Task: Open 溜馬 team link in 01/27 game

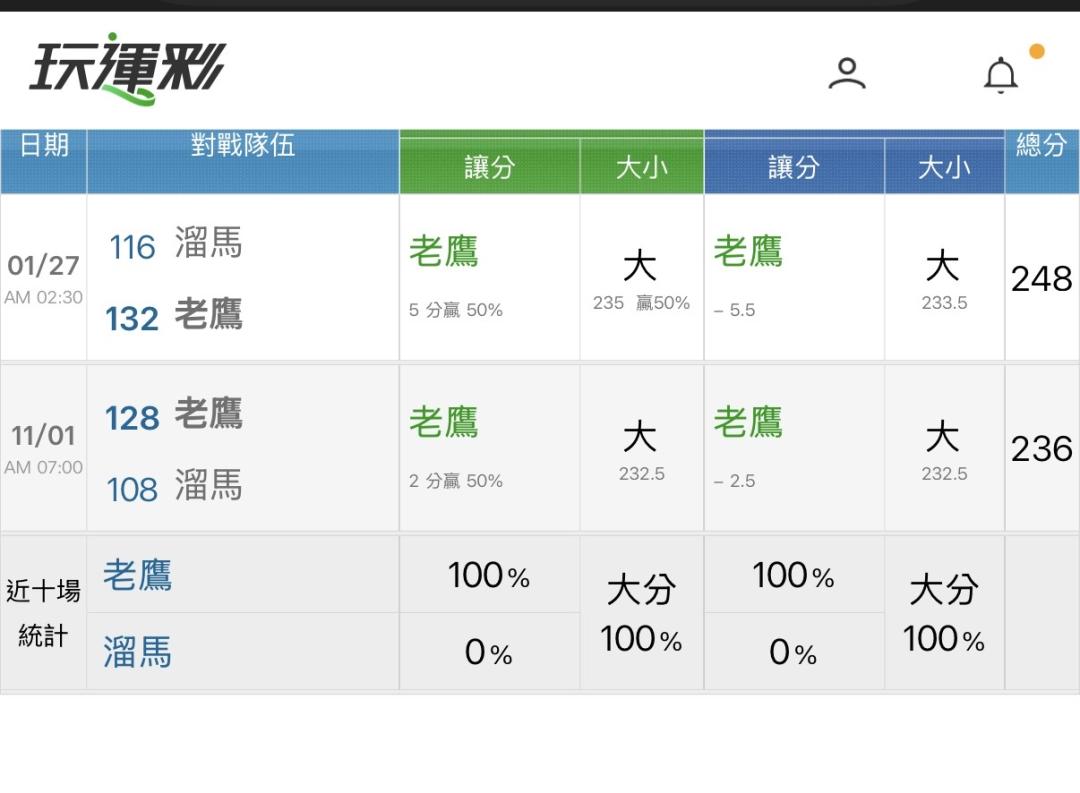Action: tap(208, 243)
